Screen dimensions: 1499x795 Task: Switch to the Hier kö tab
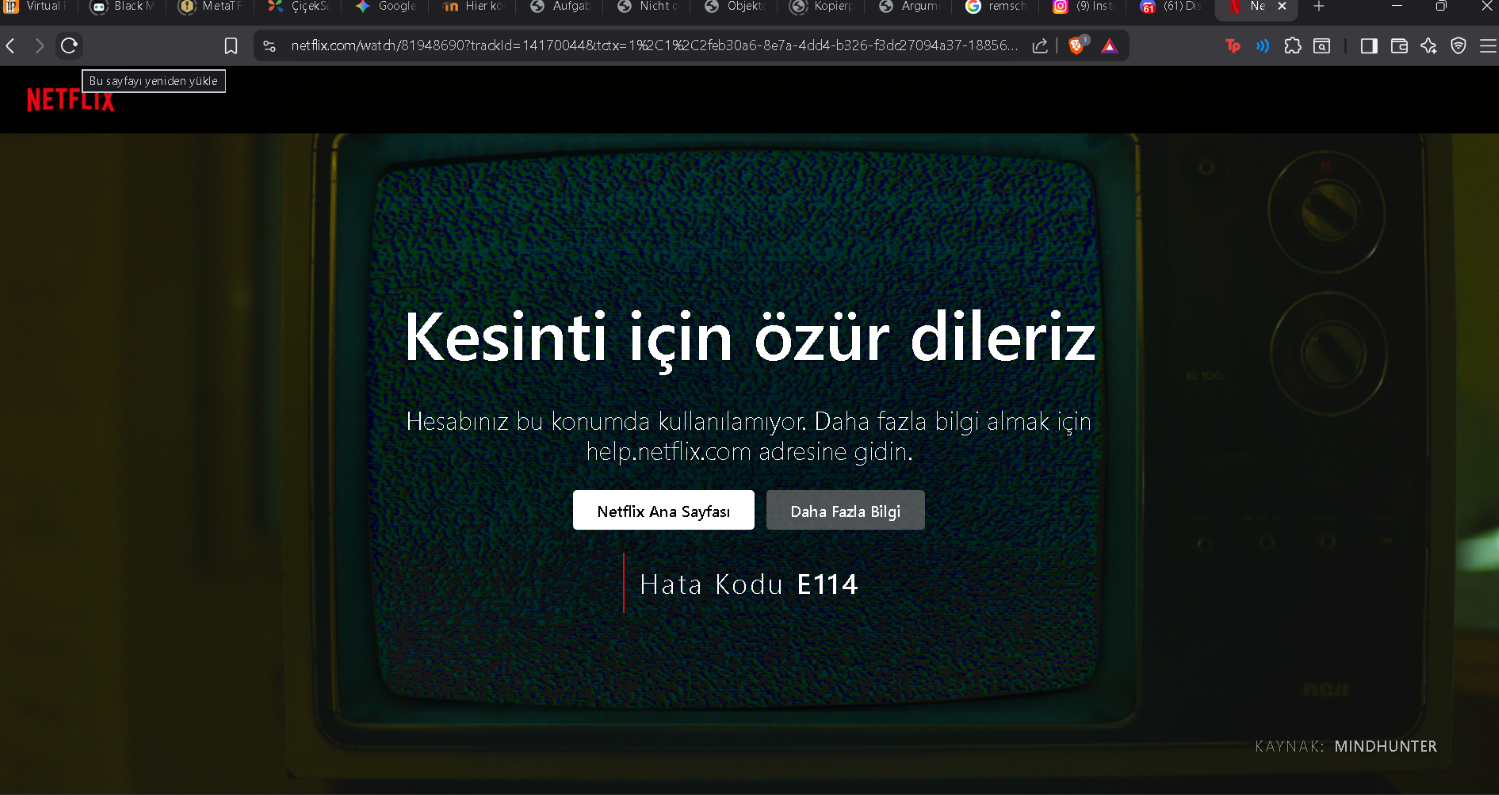click(x=474, y=7)
